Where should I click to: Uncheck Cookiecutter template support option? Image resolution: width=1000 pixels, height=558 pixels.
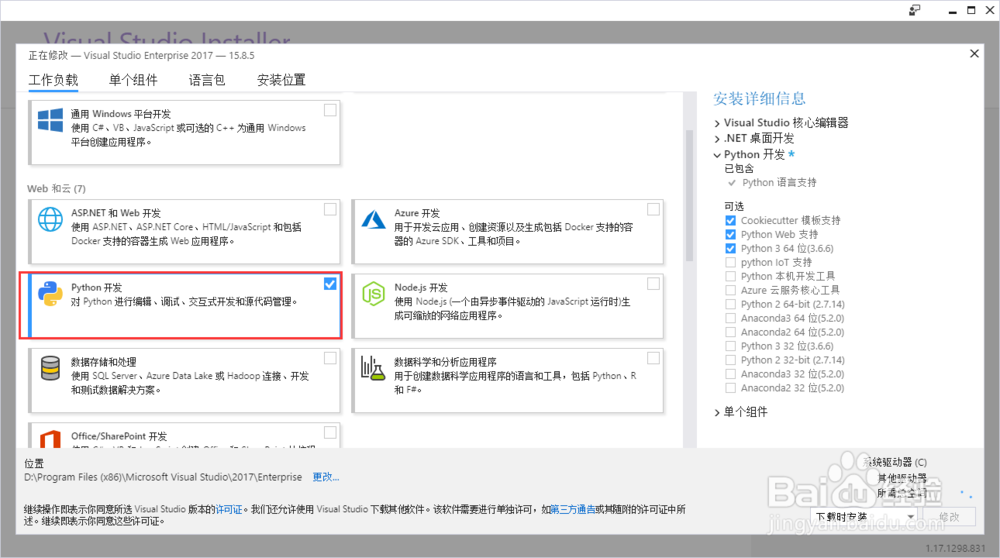coord(730,221)
